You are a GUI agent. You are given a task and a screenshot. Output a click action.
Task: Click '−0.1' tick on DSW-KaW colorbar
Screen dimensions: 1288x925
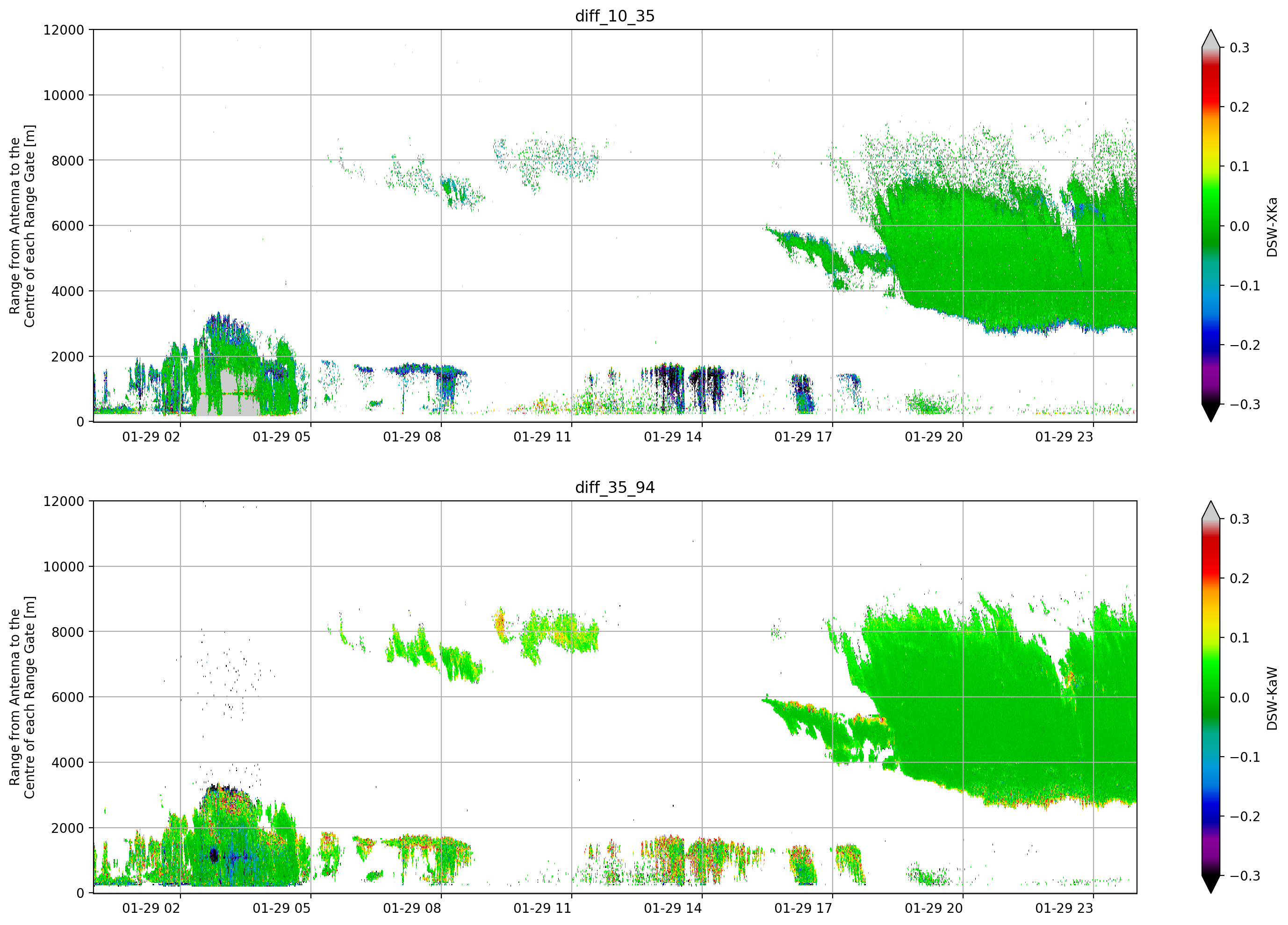(x=1245, y=757)
